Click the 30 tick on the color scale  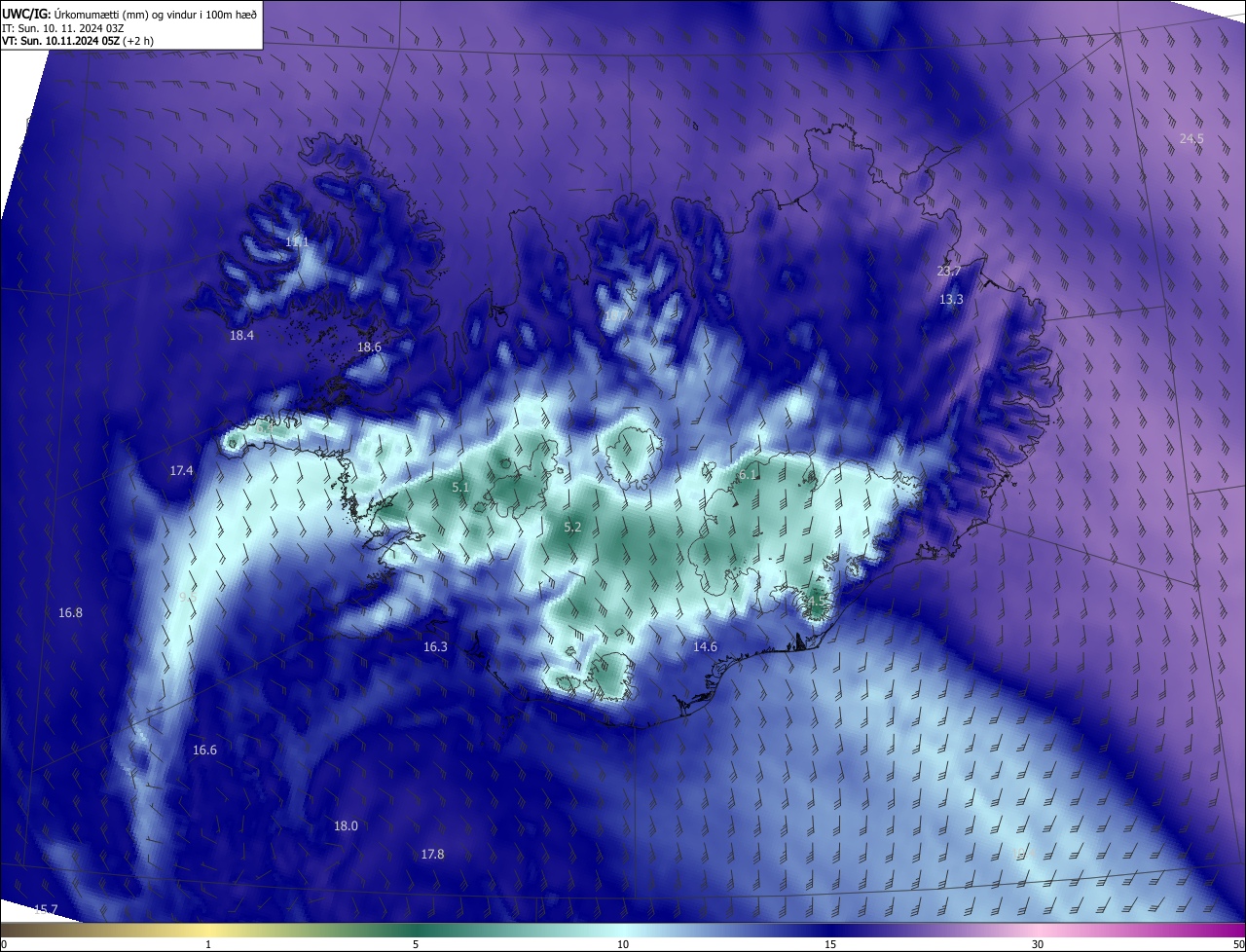click(x=1038, y=944)
